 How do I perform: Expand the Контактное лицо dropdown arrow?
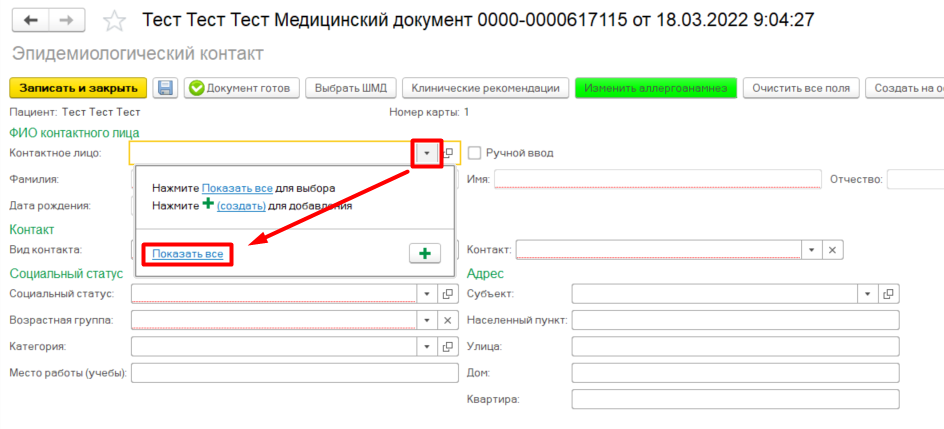pyautogui.click(x=427, y=153)
